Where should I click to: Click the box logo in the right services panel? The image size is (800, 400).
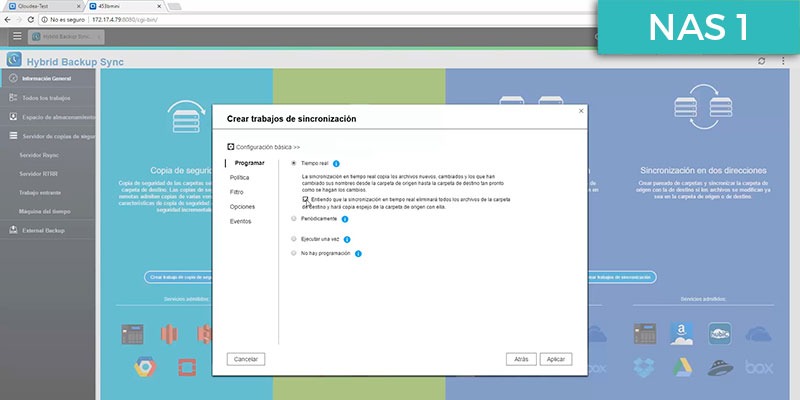click(x=759, y=367)
